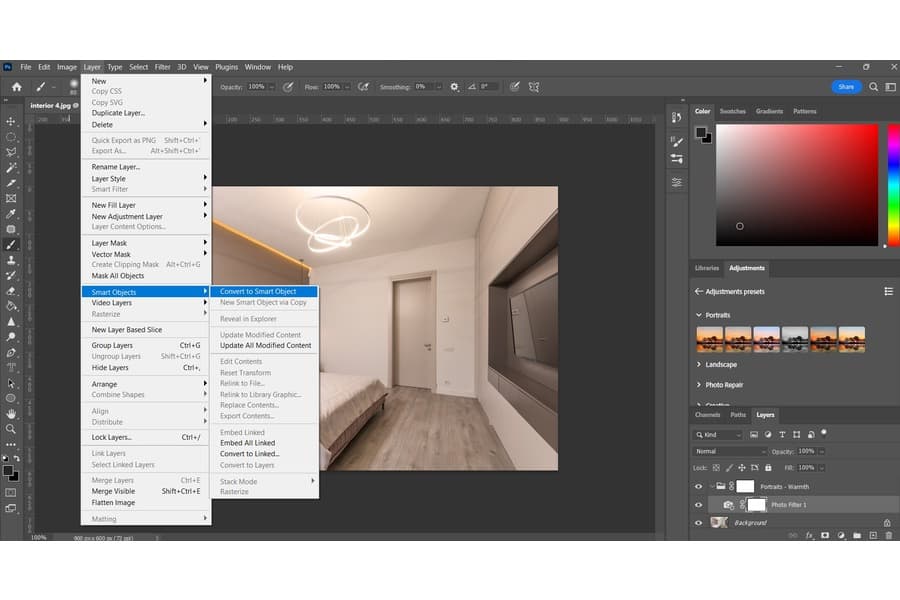The image size is (900, 600).
Task: Open Edit Toolbar three-dots menu
Action: click(11, 444)
